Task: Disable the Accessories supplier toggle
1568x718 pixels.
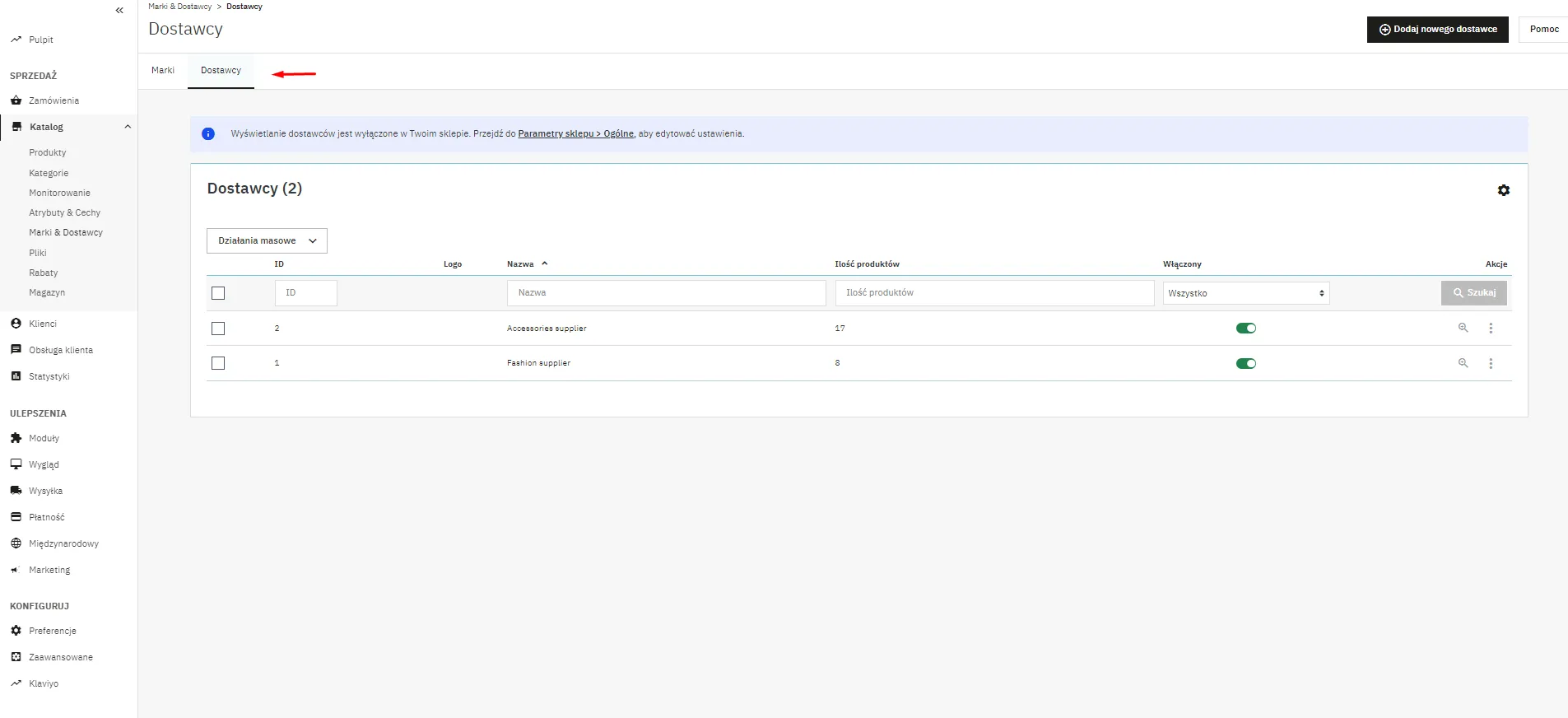Action: coord(1245,329)
